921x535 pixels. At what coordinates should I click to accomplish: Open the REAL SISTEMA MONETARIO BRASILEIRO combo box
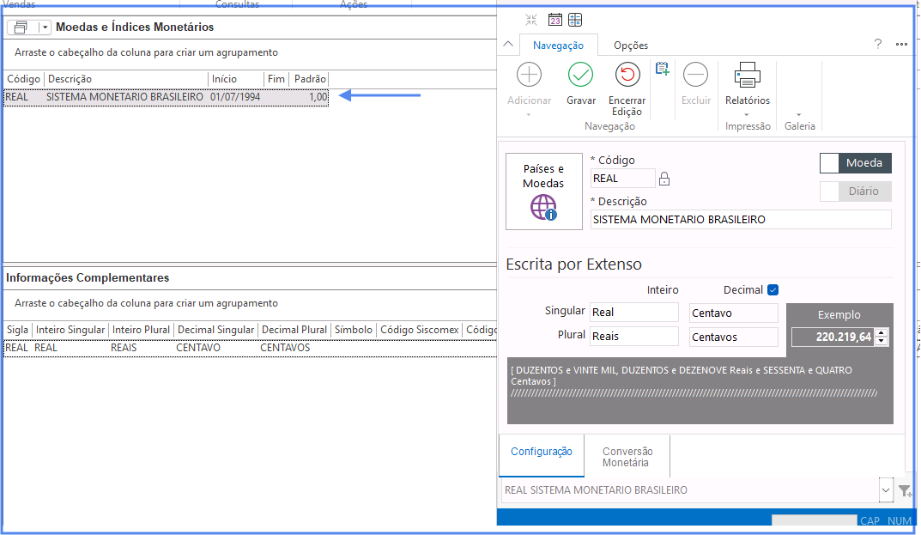886,490
